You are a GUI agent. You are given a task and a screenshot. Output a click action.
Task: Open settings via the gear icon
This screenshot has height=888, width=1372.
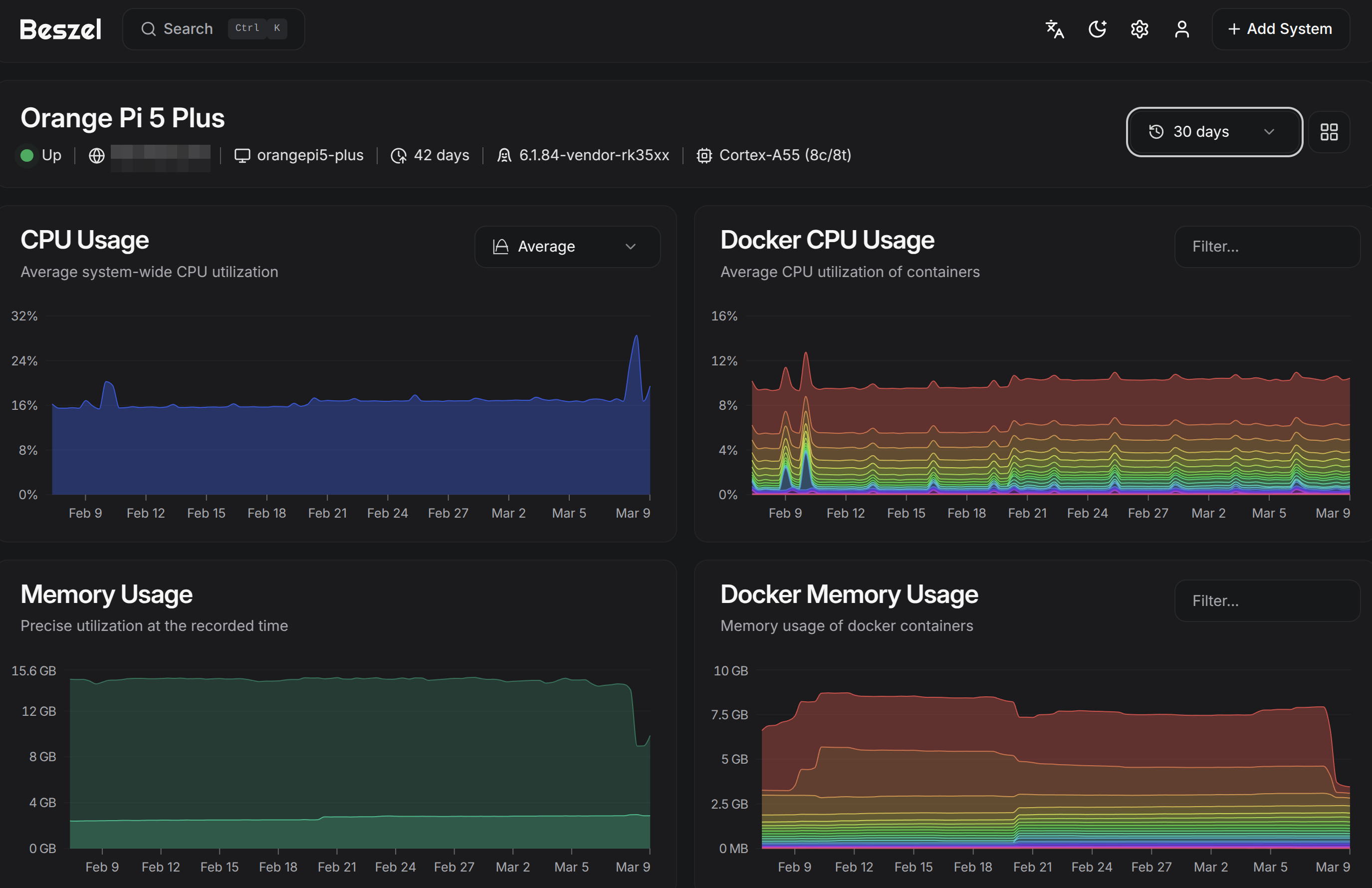[x=1139, y=29]
